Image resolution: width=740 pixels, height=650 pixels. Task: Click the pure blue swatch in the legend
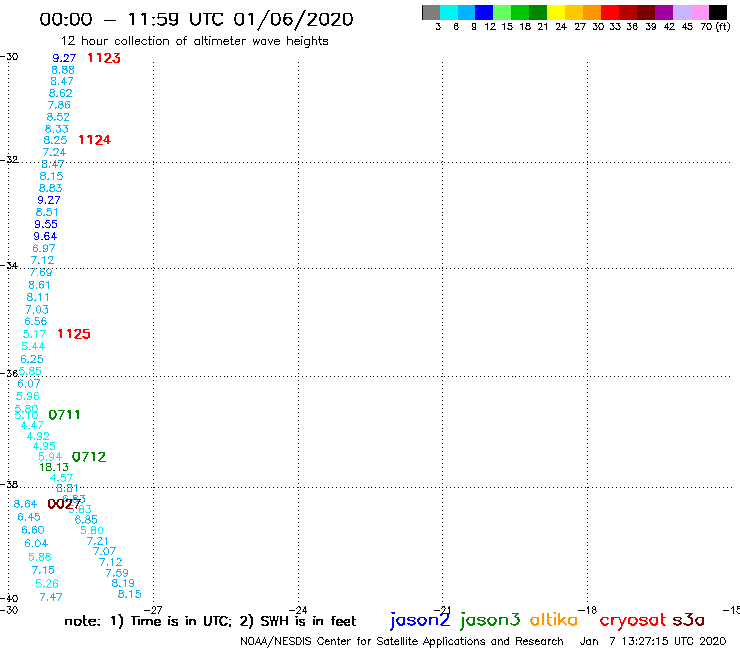(x=484, y=12)
